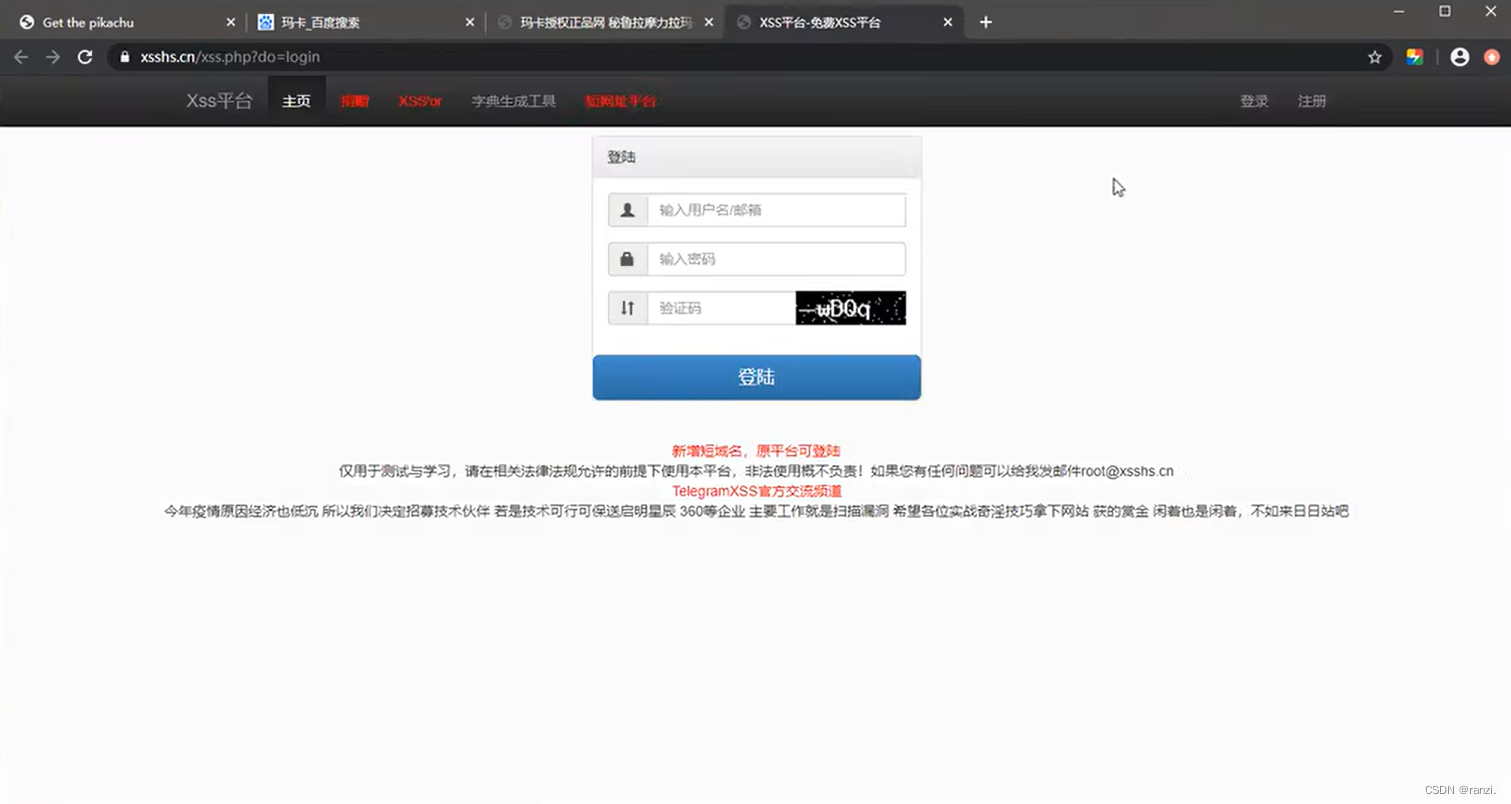
Task: Focus the 输入密码 password field
Action: click(775, 259)
